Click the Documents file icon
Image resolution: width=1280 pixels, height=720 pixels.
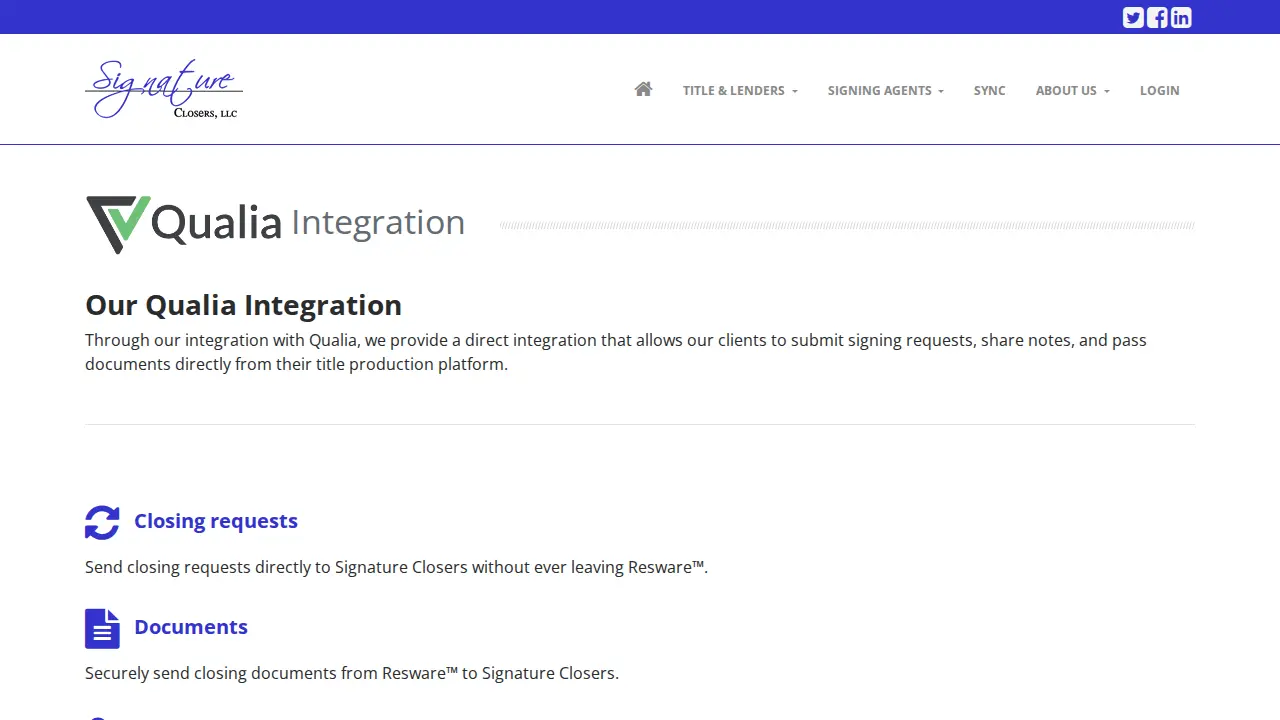point(102,628)
